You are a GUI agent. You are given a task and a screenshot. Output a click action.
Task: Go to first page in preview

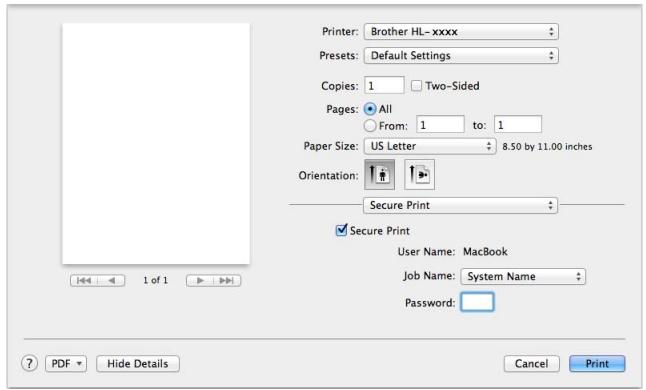click(x=84, y=280)
